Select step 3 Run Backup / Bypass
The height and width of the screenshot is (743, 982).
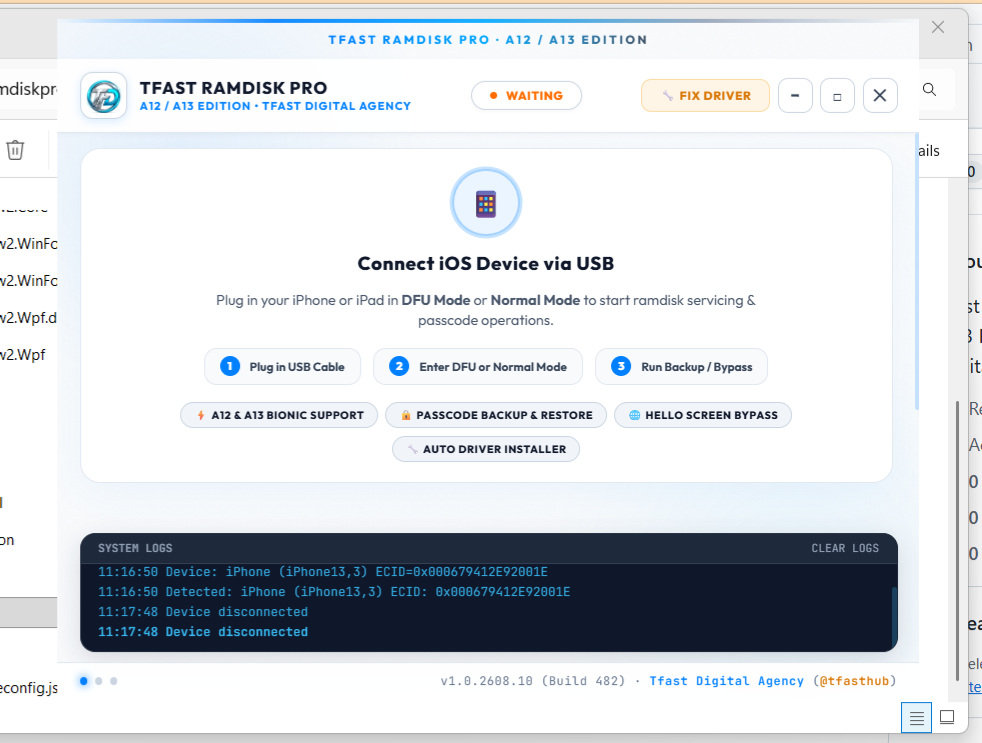(681, 366)
